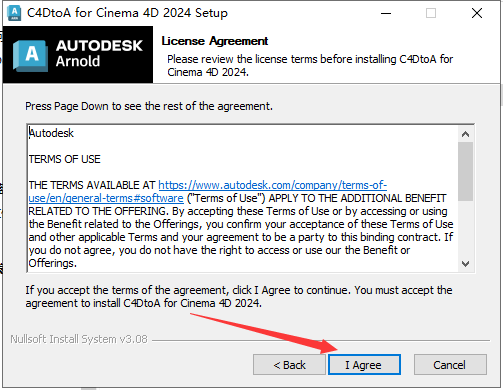Accept the license with I Agree
The image size is (503, 390).
[364, 365]
